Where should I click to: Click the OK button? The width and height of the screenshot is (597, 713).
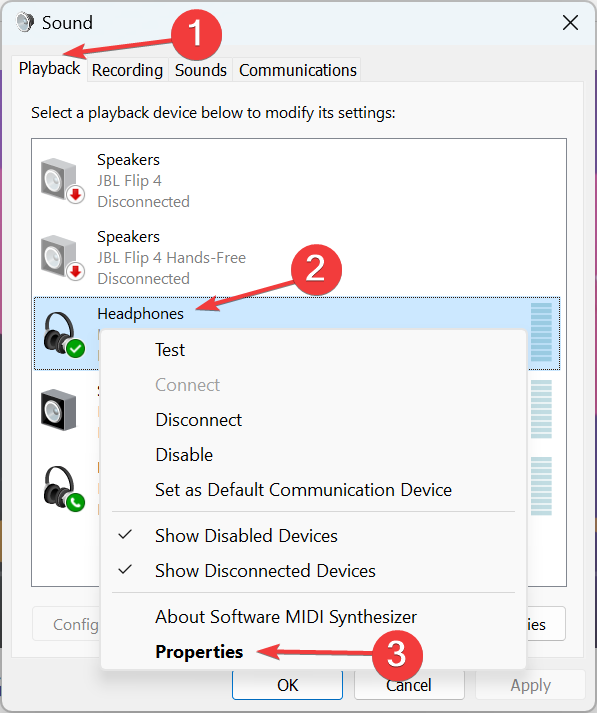click(287, 685)
